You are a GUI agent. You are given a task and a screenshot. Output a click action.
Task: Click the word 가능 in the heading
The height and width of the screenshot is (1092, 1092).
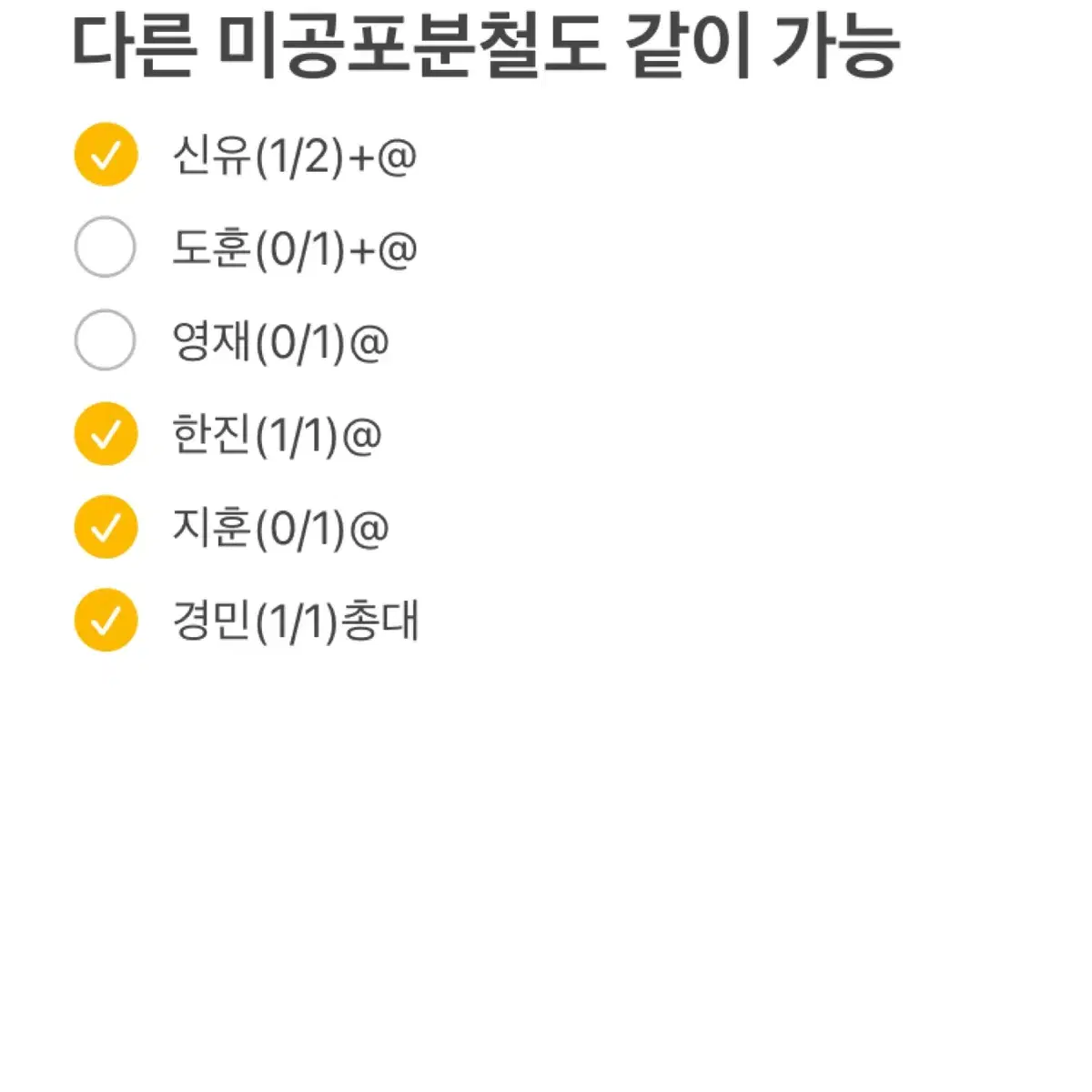coord(836,45)
